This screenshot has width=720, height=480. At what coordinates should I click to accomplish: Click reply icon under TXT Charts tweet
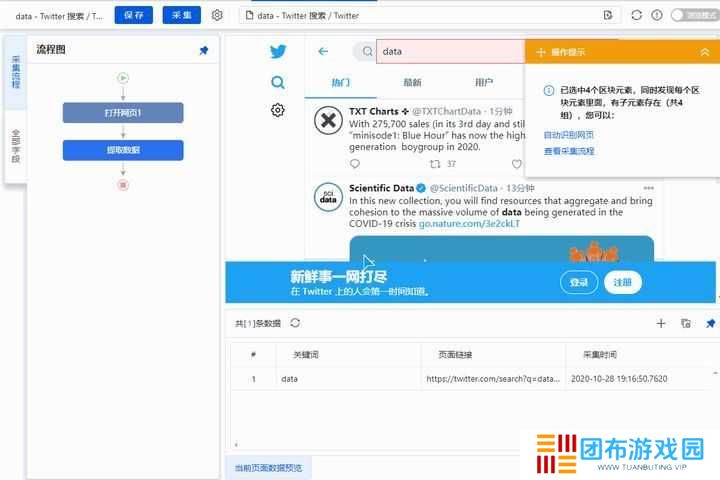tap(355, 164)
